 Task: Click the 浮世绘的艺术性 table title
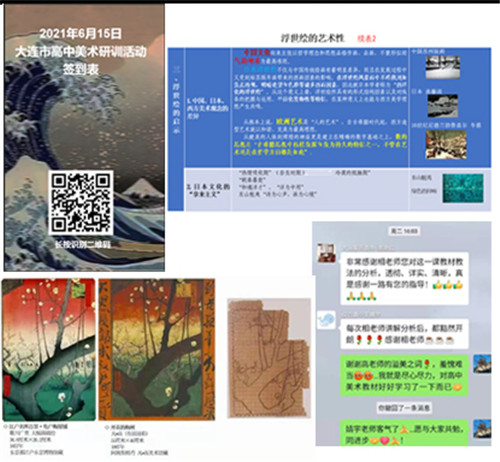312,38
